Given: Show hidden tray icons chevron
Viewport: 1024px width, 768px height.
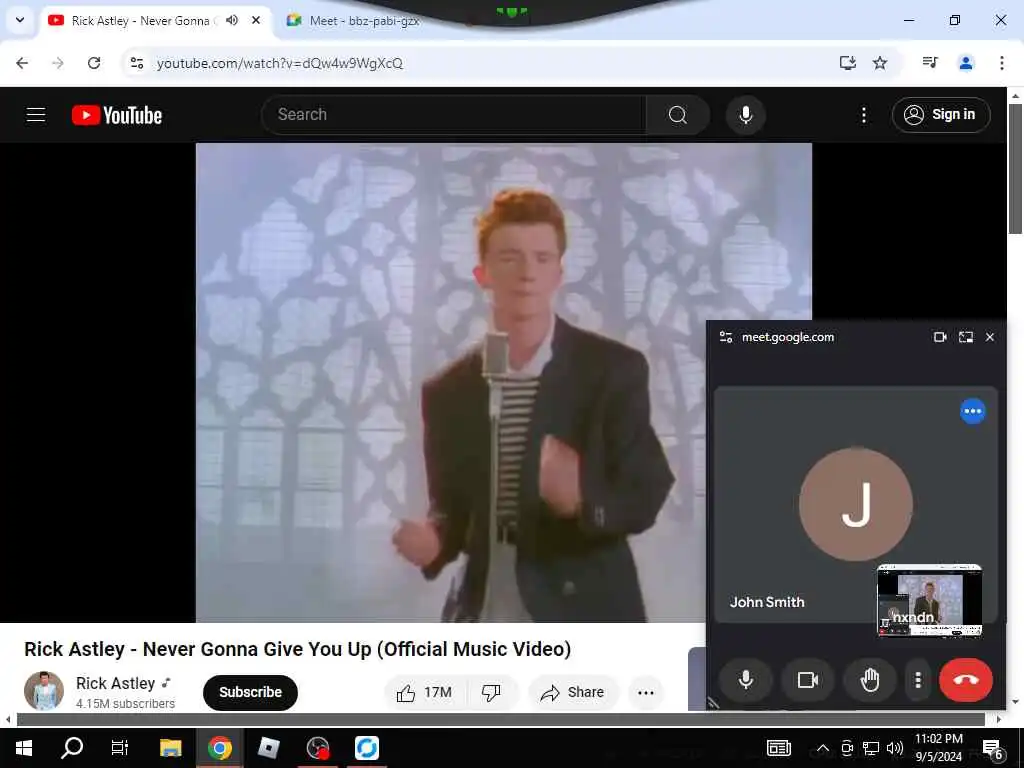Looking at the screenshot, I should 823,748.
